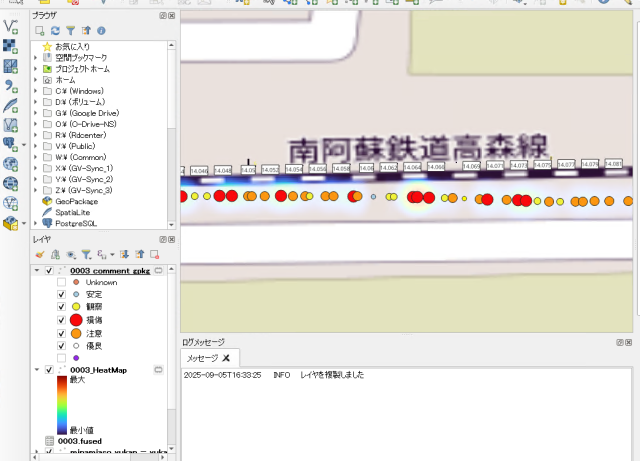Click the Add Vector Layer icon in left toolbar
This screenshot has height=461, width=640.
[x=11, y=26]
